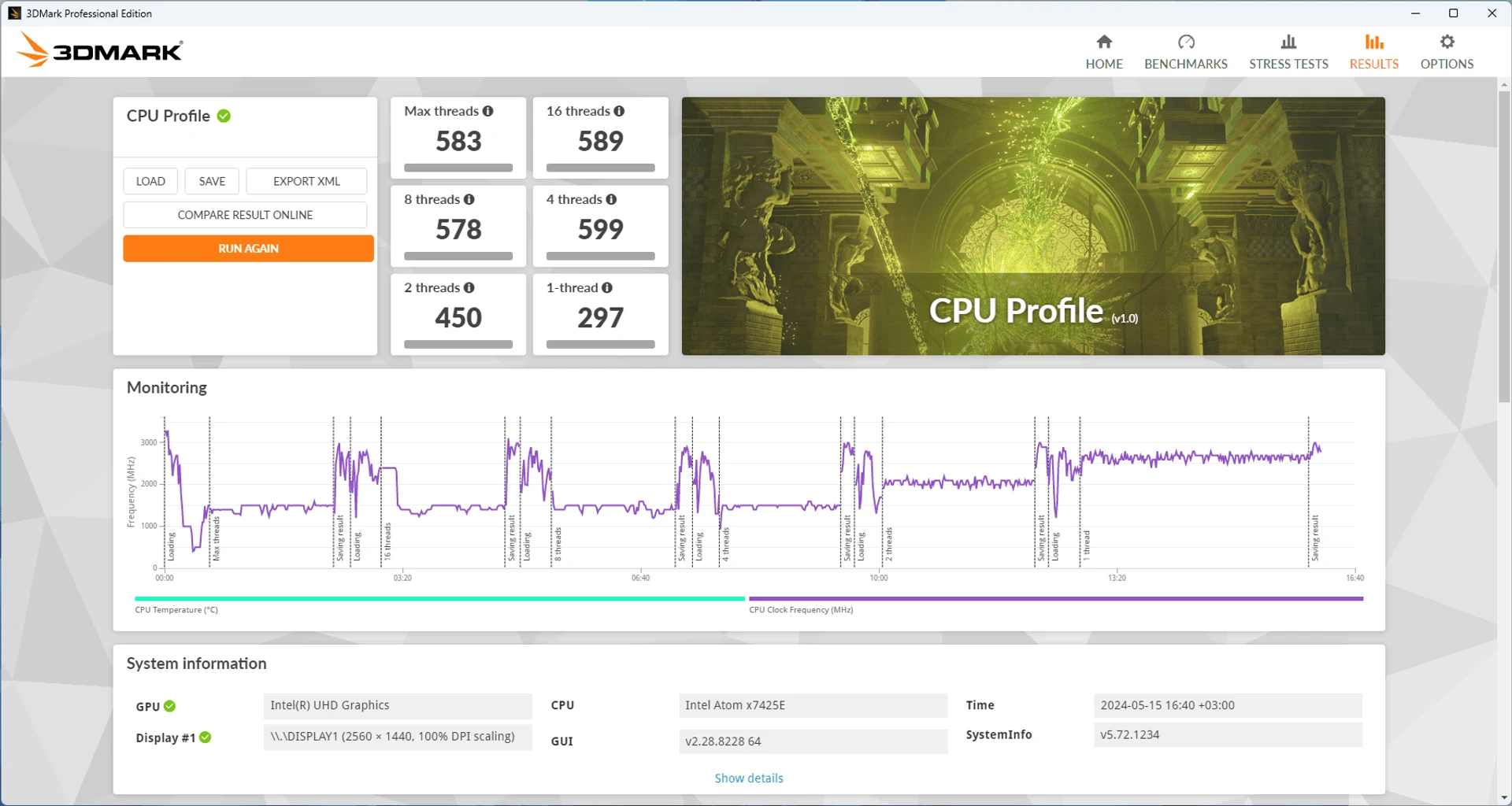The image size is (1512, 806).
Task: Click HOME menu label
Action: (1104, 65)
